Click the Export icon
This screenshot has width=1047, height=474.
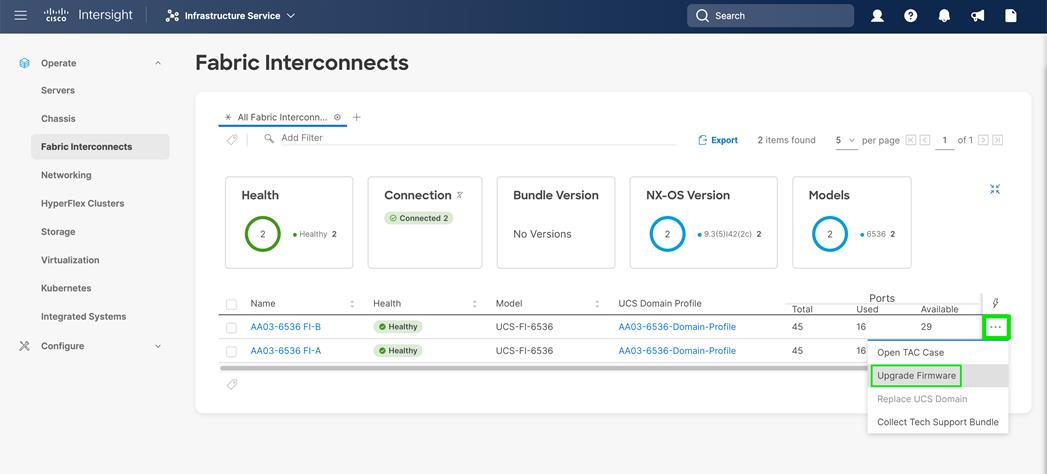click(702, 140)
